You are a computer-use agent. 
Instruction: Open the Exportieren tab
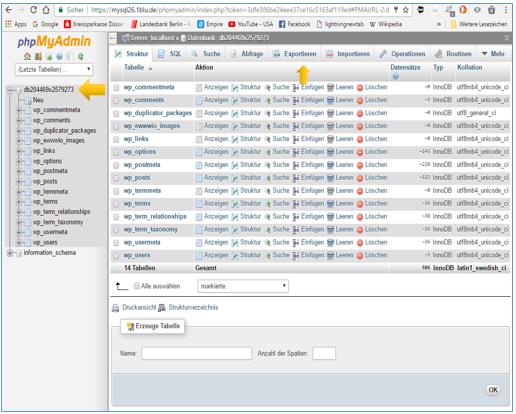295,54
